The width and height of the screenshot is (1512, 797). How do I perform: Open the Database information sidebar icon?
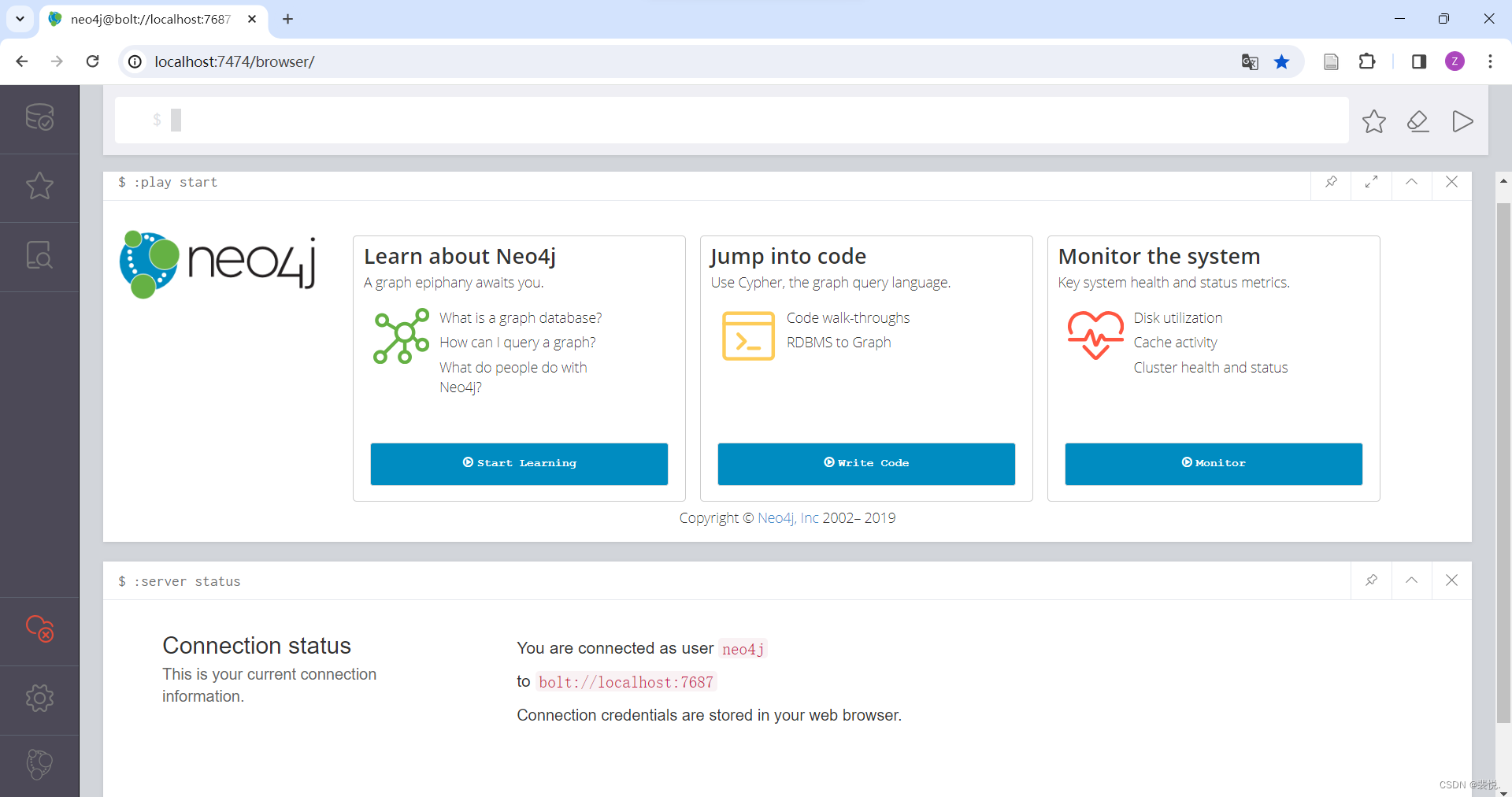pyautogui.click(x=39, y=117)
